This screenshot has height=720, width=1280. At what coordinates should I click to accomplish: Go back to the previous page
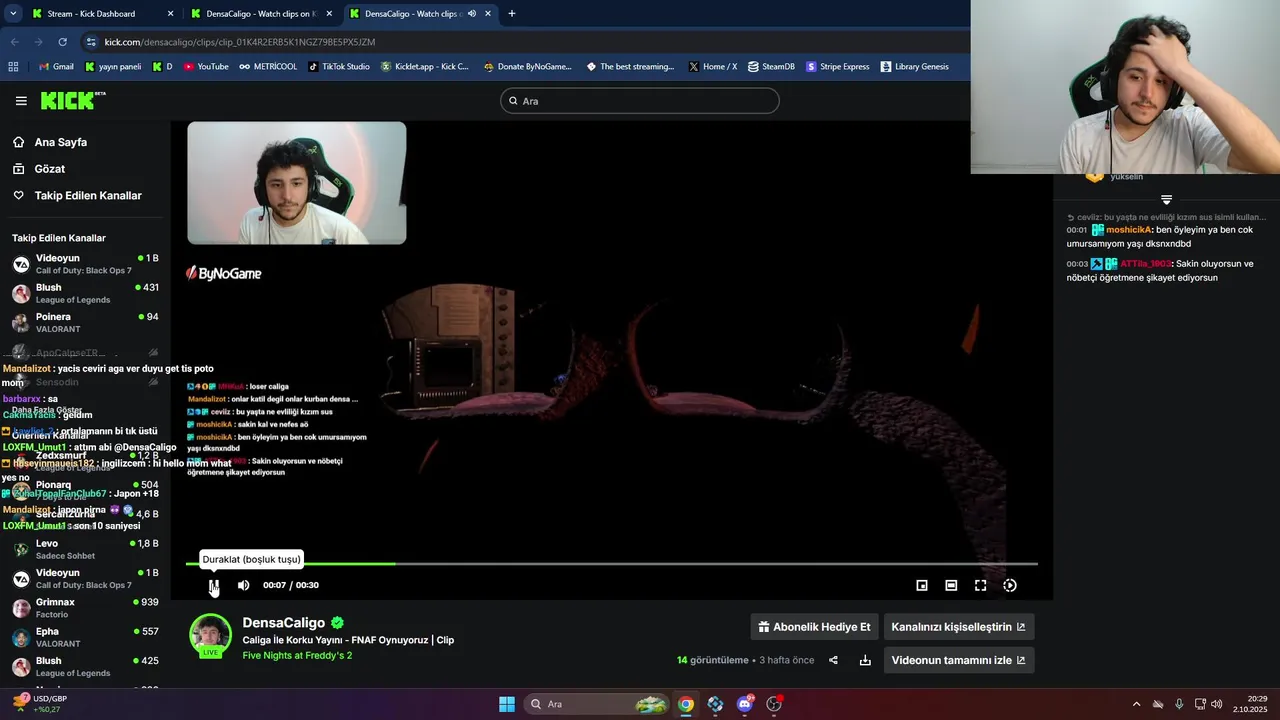[x=15, y=42]
